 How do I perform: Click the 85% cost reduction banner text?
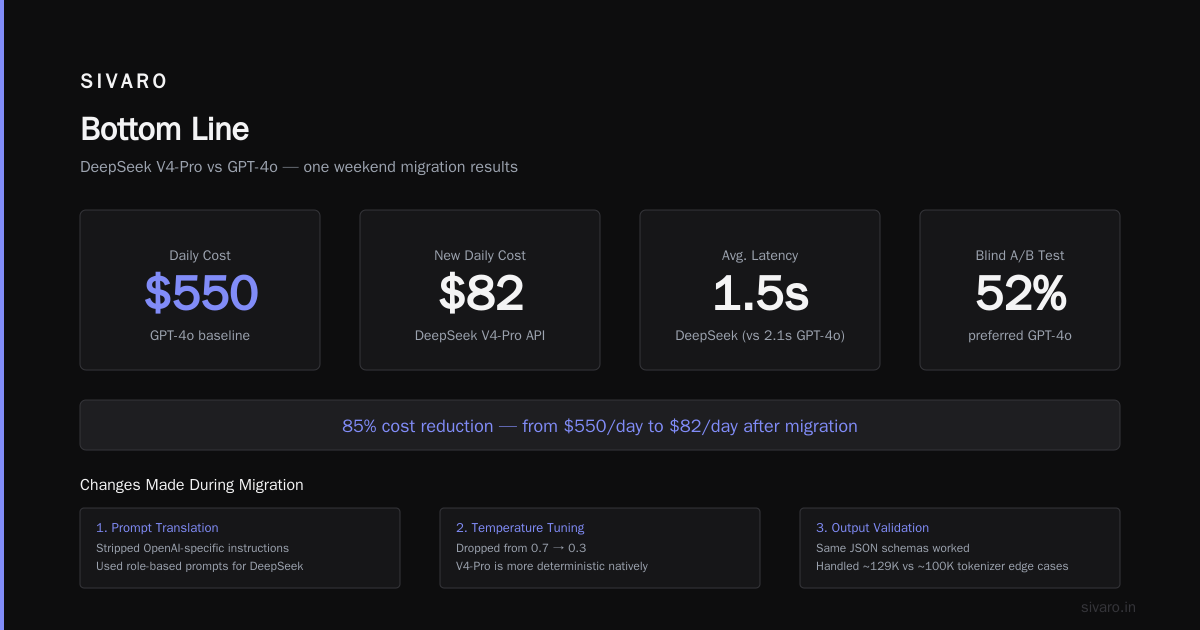600,426
